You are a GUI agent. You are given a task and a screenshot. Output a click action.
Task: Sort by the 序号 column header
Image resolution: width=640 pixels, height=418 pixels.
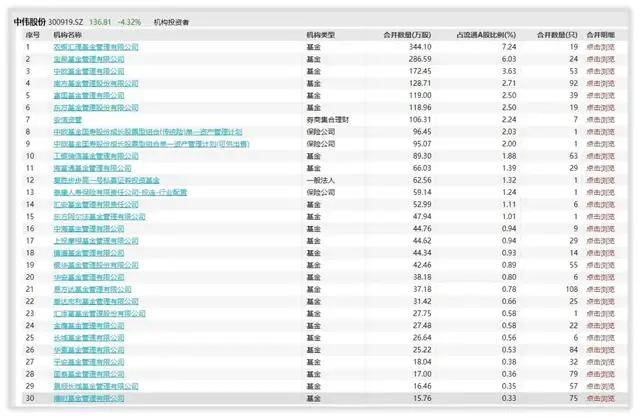coord(33,35)
